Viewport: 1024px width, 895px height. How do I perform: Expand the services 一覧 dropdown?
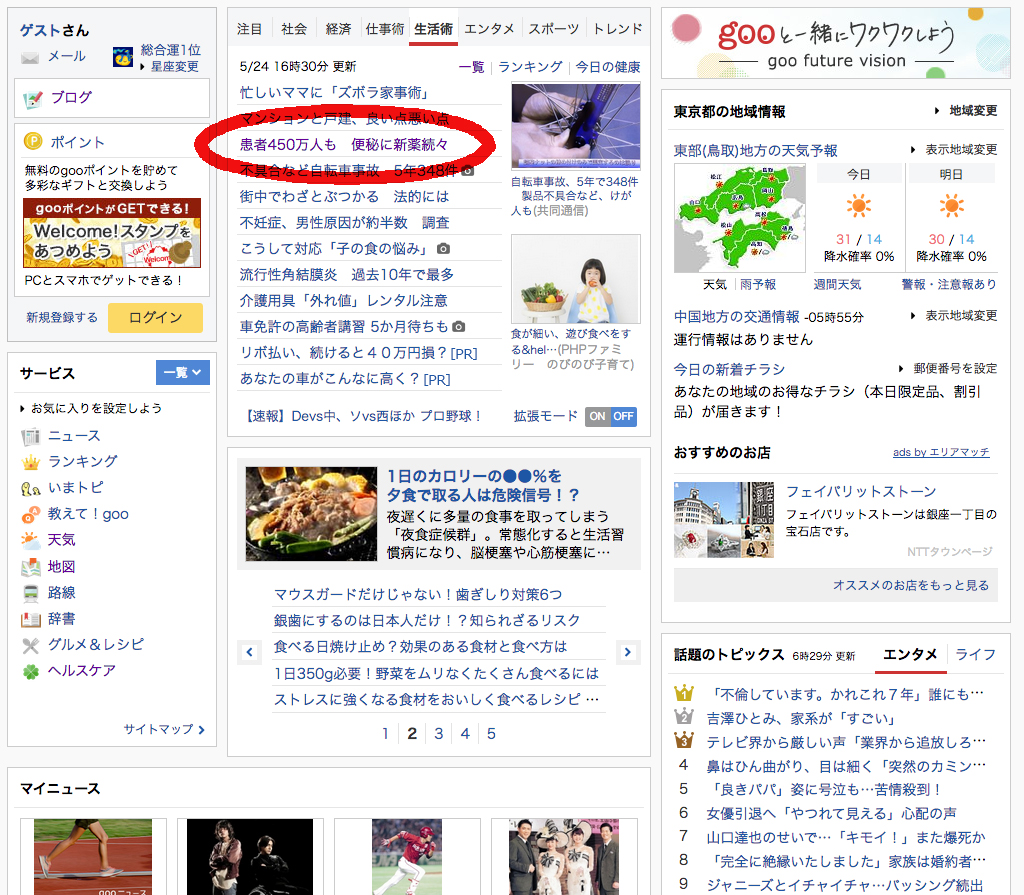183,372
